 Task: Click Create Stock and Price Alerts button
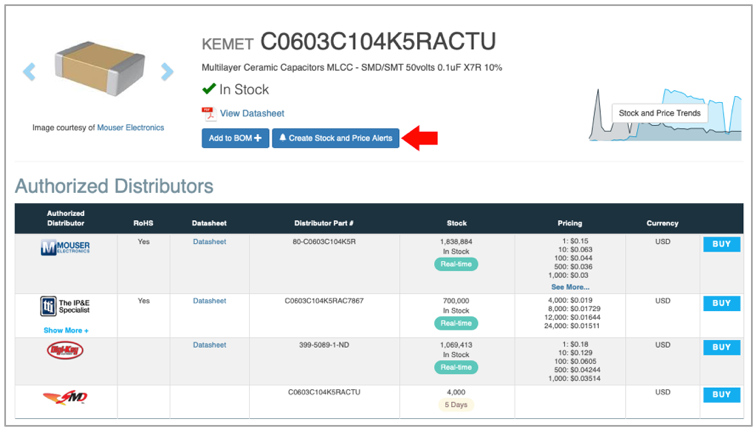pyautogui.click(x=336, y=138)
